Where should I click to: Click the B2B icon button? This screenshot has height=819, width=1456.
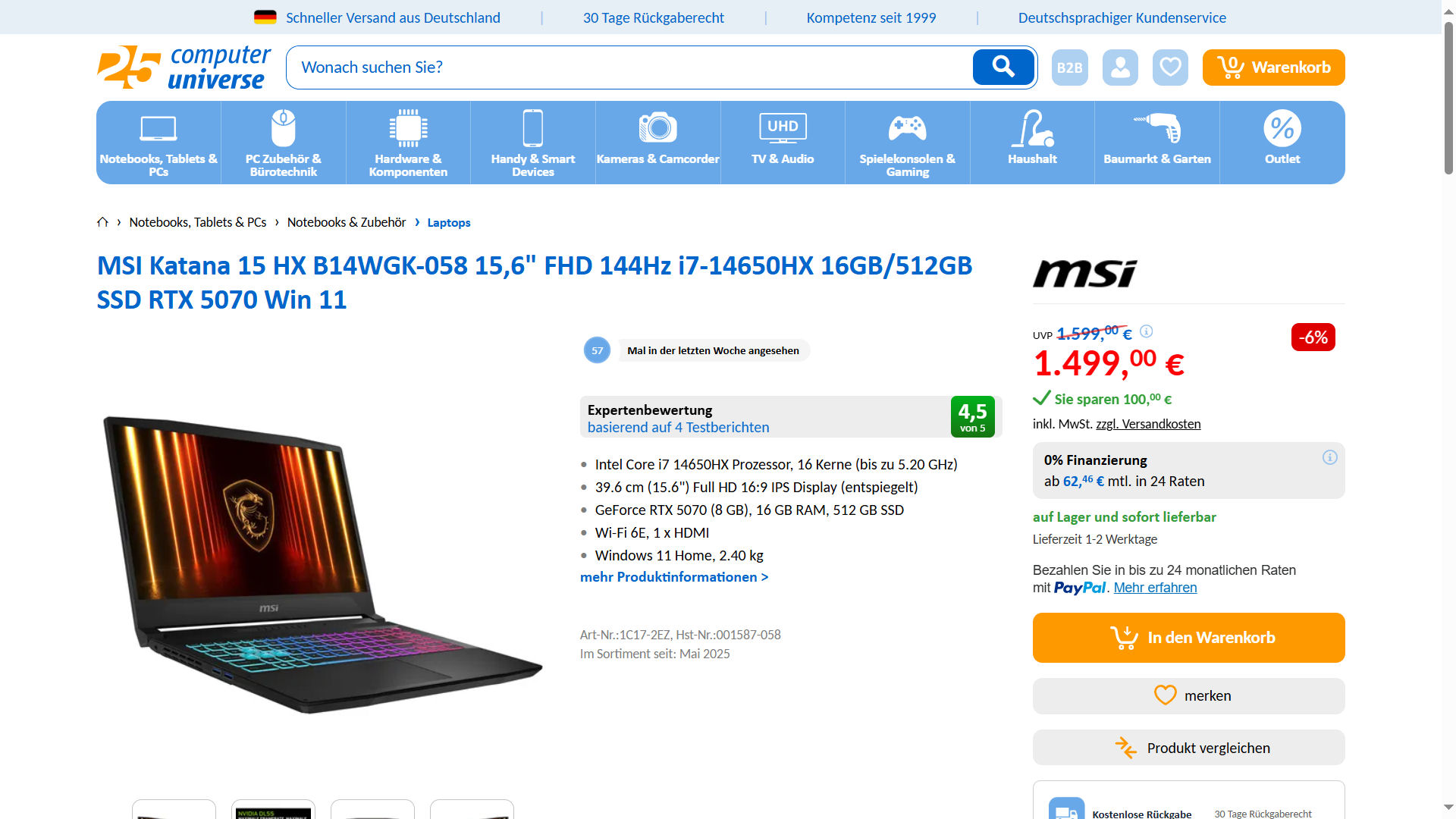pos(1069,67)
